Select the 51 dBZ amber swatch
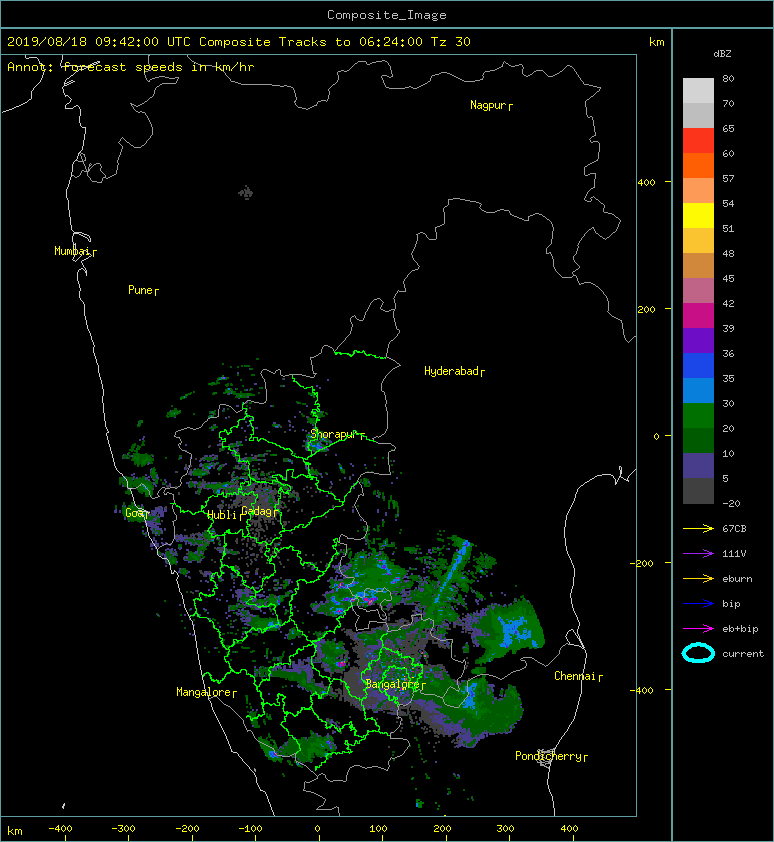Image resolution: width=774 pixels, height=842 pixels. pyautogui.click(x=698, y=240)
